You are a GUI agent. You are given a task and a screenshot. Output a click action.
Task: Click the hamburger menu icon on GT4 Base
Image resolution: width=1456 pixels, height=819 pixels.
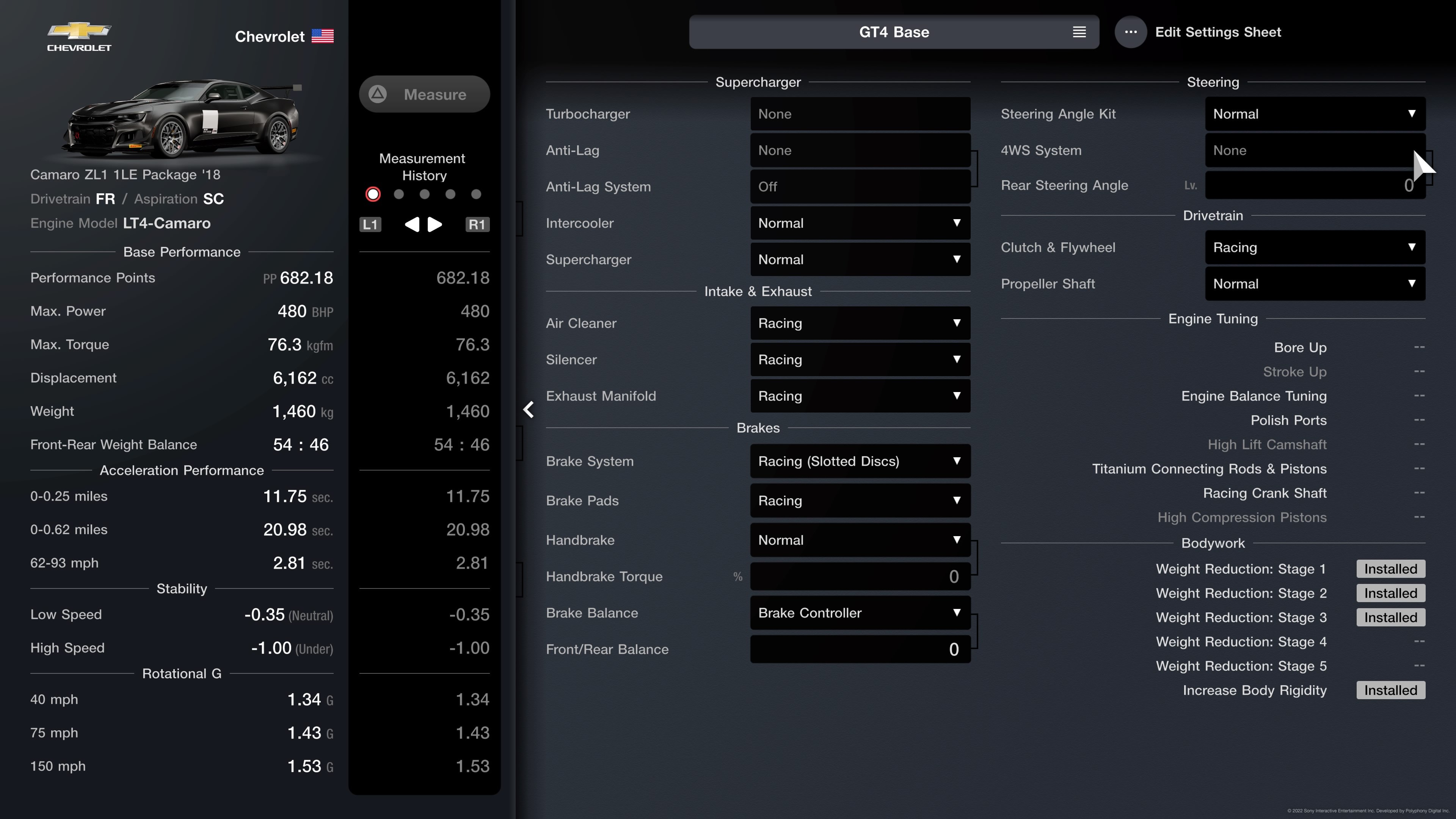pos(1079,32)
